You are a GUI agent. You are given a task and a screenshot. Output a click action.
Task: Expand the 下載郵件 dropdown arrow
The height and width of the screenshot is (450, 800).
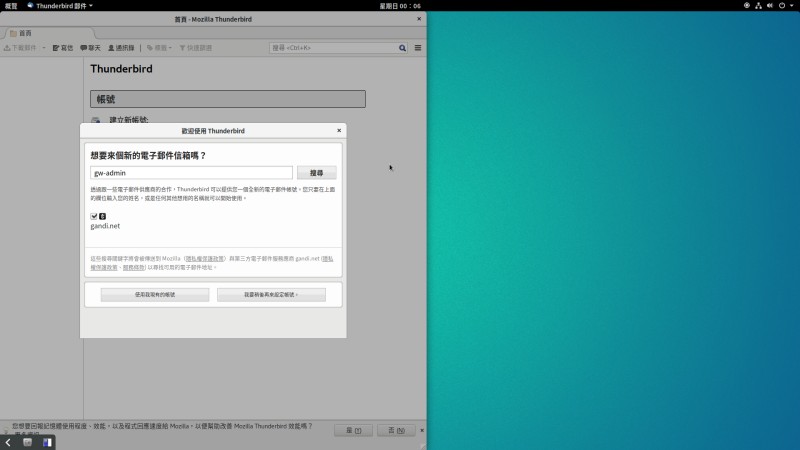click(44, 48)
